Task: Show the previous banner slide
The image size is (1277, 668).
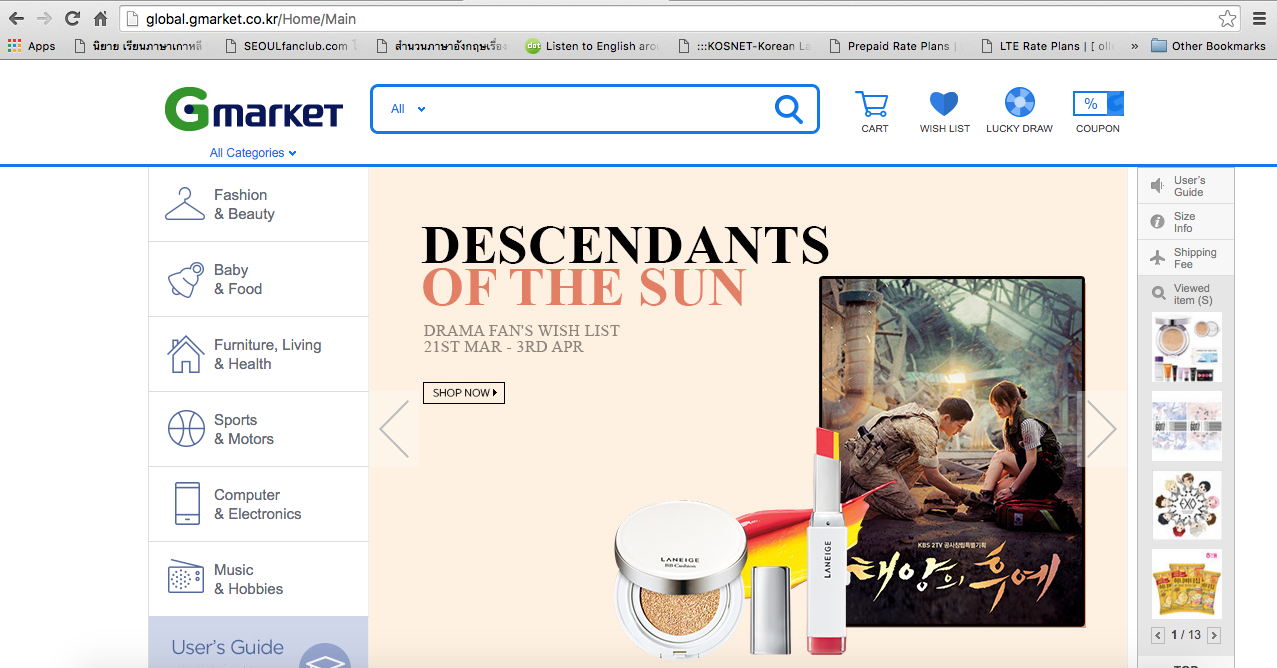Action: click(x=394, y=429)
